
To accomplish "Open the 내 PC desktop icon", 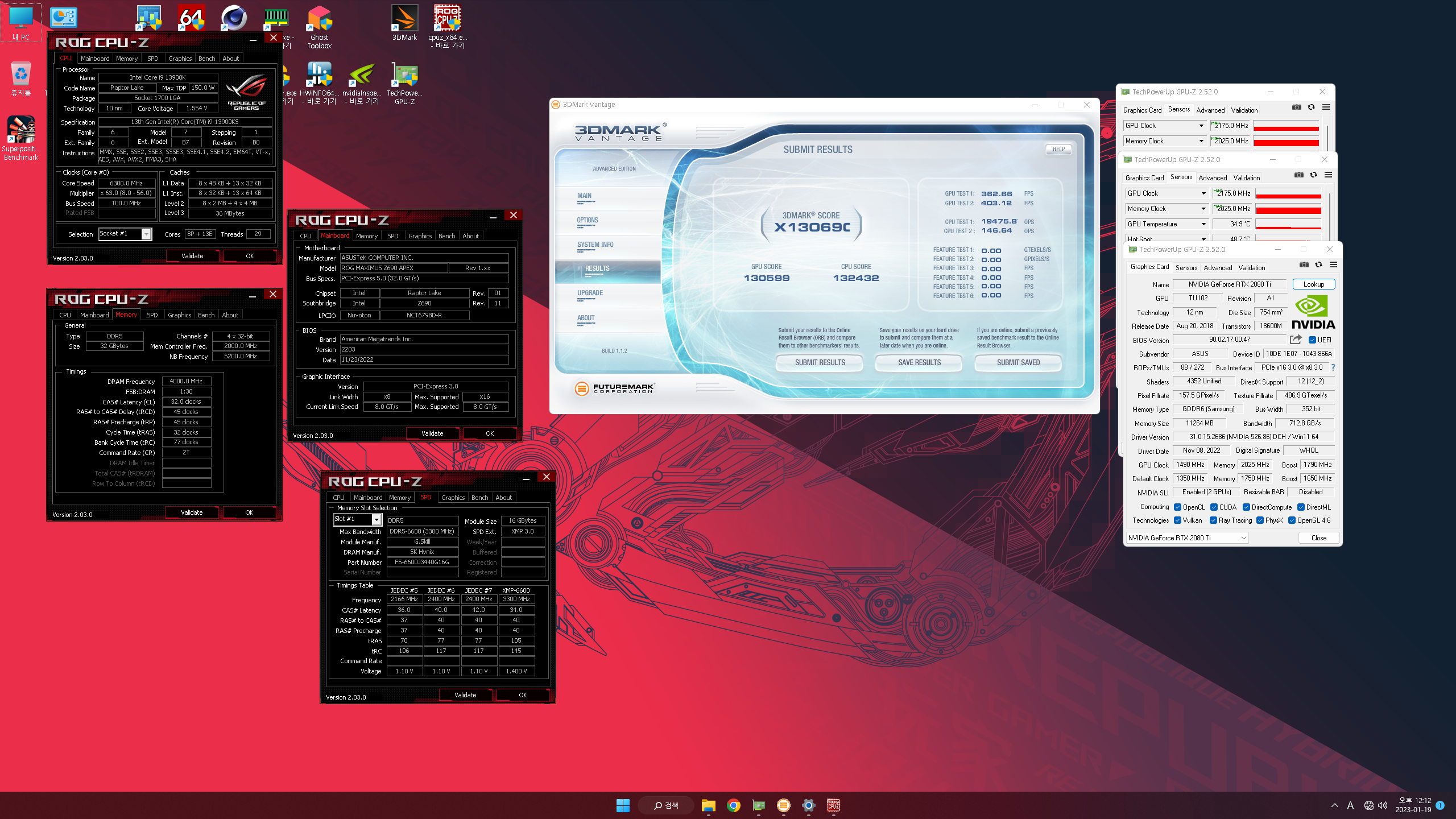I will 21,23.
